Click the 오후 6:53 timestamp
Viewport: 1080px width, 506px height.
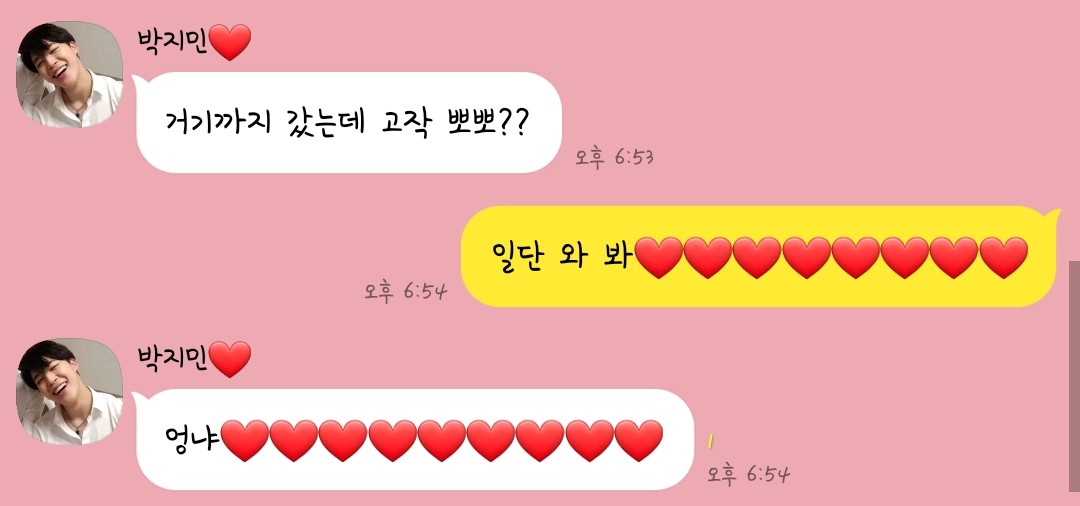614,158
